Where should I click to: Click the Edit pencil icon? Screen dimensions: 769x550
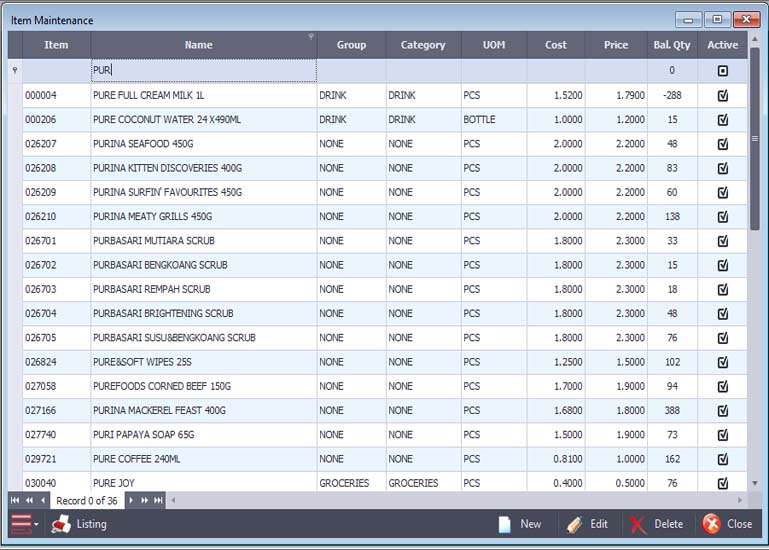coord(574,524)
